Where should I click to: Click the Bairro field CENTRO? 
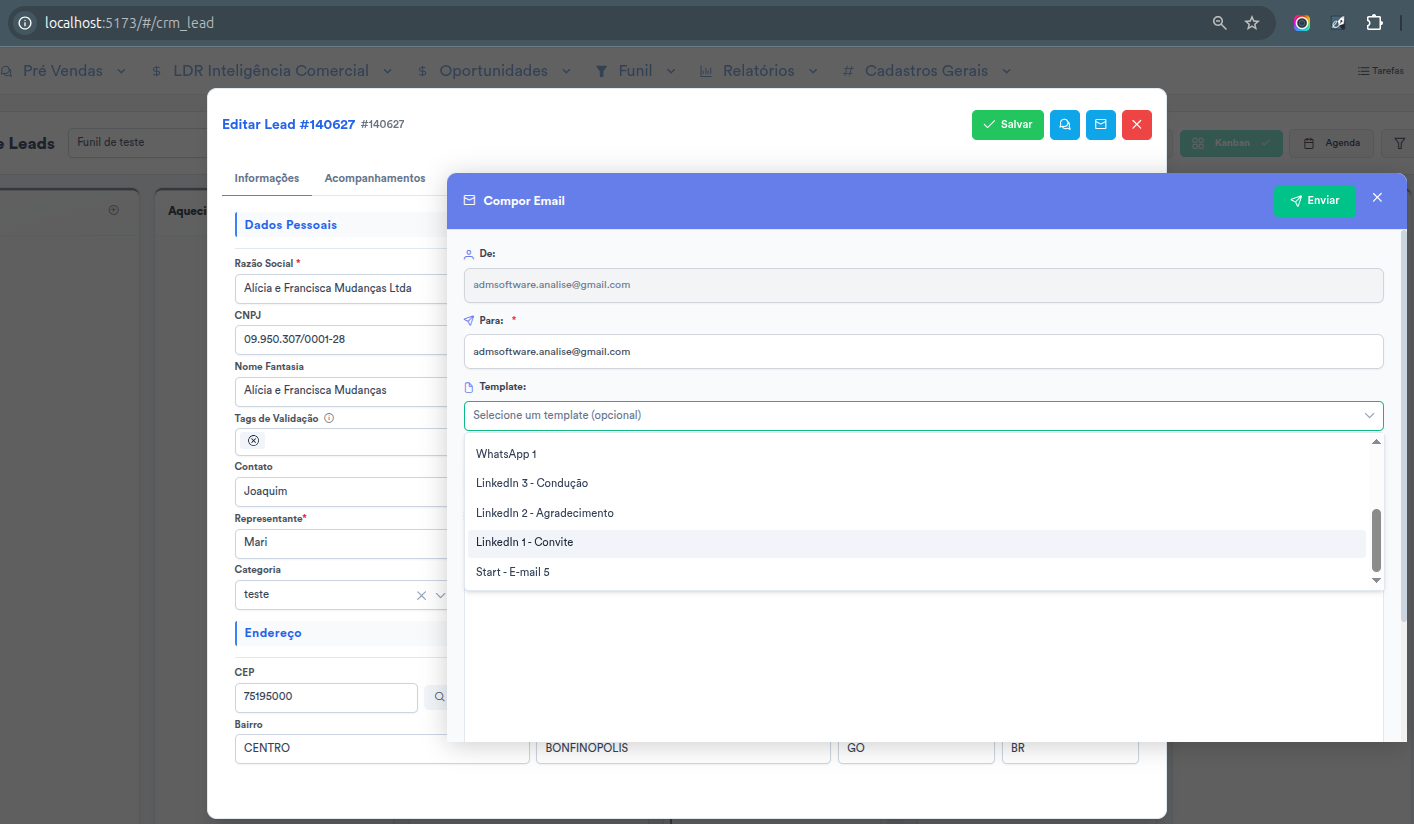(x=382, y=749)
